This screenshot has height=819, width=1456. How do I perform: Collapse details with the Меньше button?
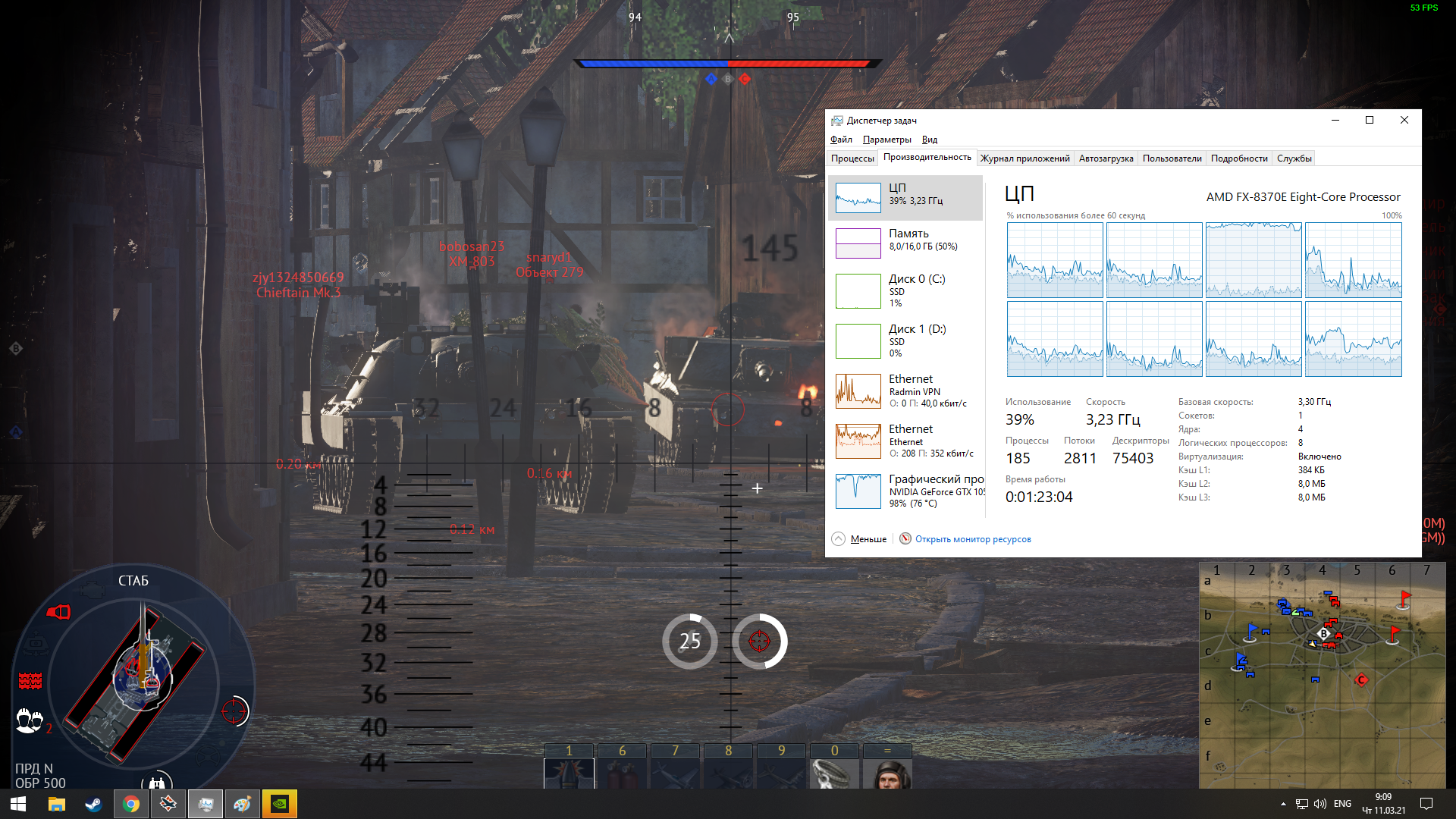[x=859, y=539]
